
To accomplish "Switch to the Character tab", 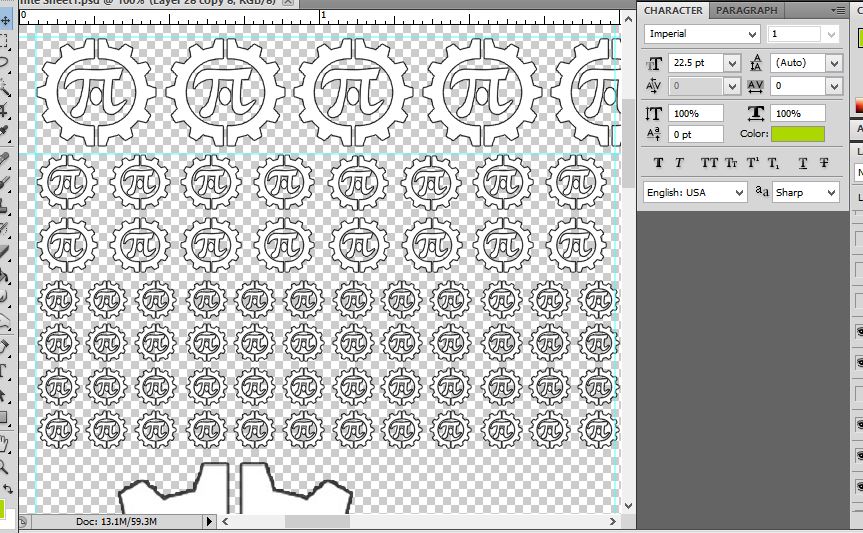I will pos(673,10).
